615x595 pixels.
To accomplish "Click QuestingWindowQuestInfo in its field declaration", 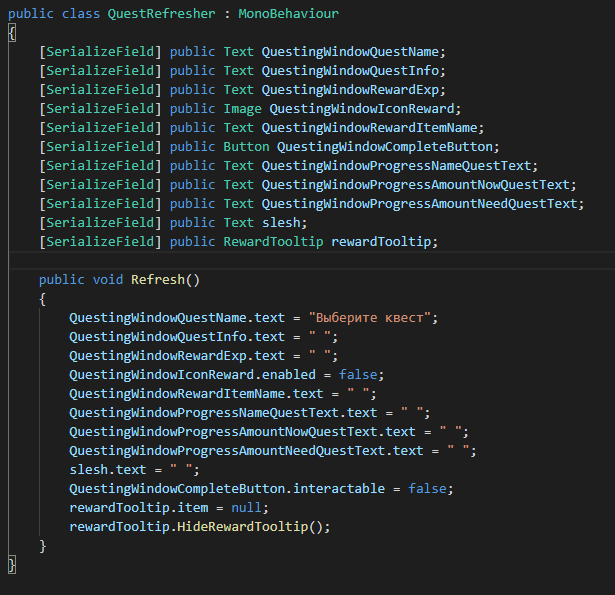I will coord(350,71).
